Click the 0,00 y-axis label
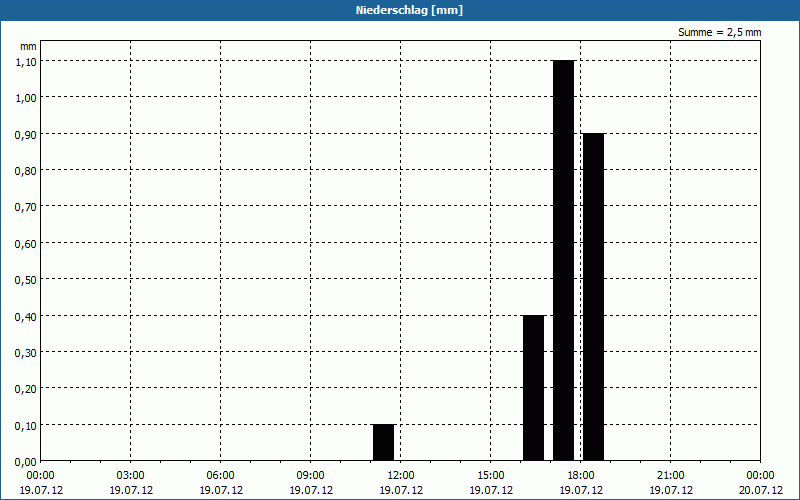The height and width of the screenshot is (500, 800). click(26, 462)
